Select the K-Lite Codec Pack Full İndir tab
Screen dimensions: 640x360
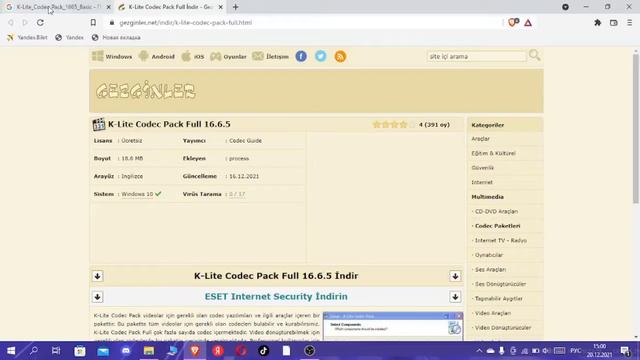point(170,7)
